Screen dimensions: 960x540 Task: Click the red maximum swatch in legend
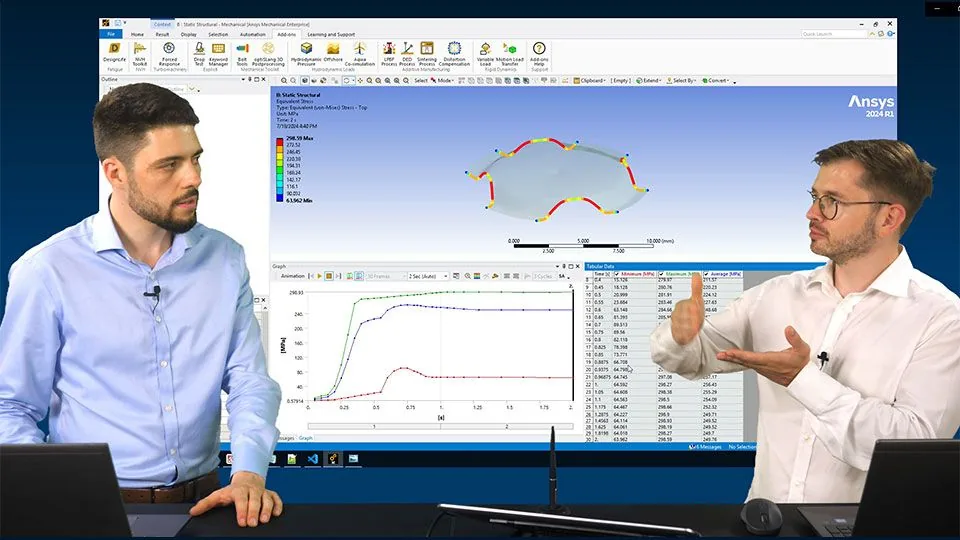tap(279, 140)
